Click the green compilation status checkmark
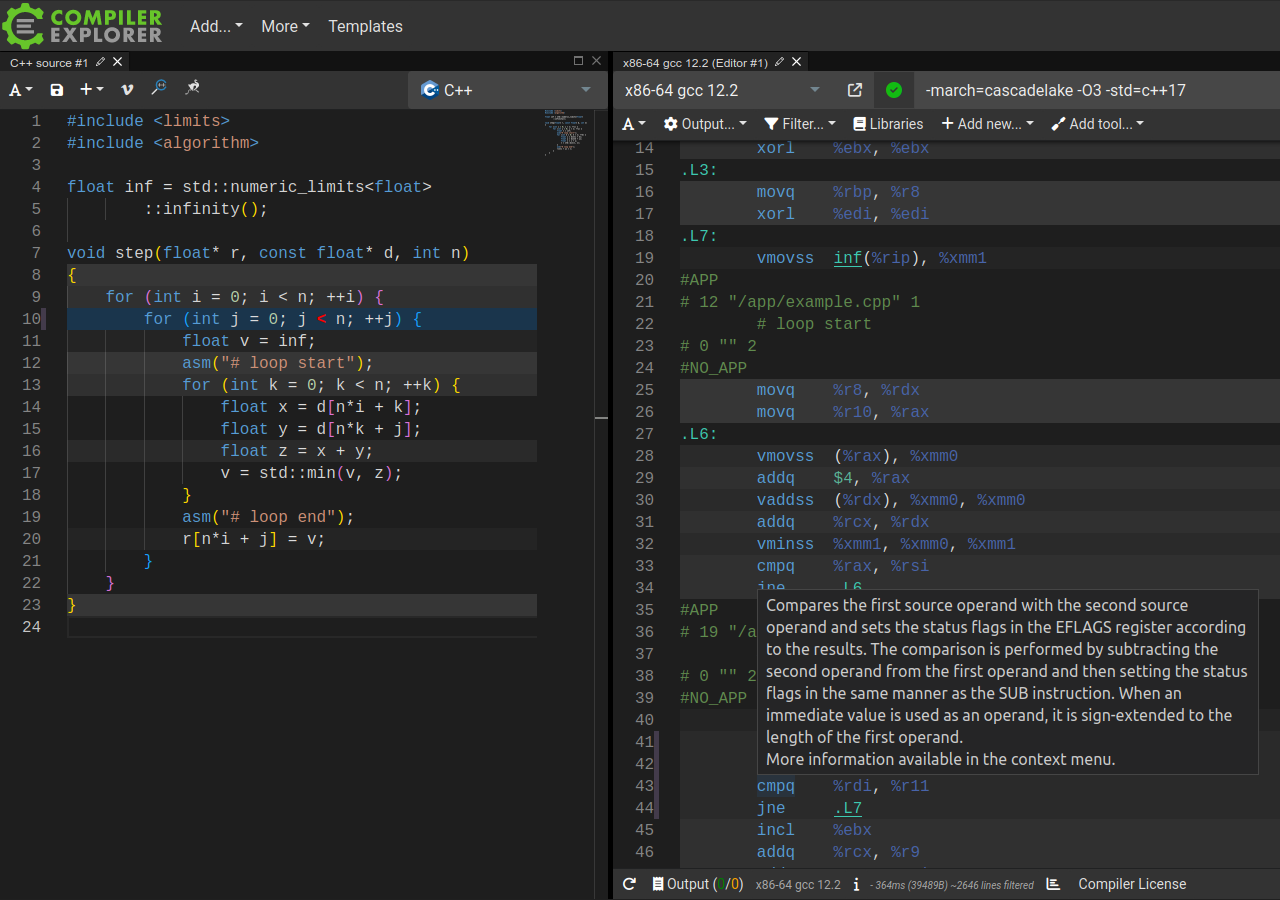Image resolution: width=1280 pixels, height=900 pixels. tap(894, 90)
